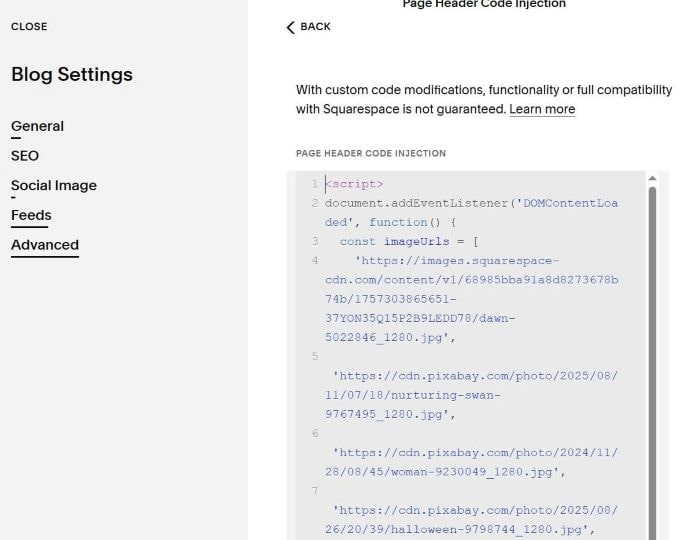
Task: Click the code editor scroll-up arrow
Action: pos(653,179)
